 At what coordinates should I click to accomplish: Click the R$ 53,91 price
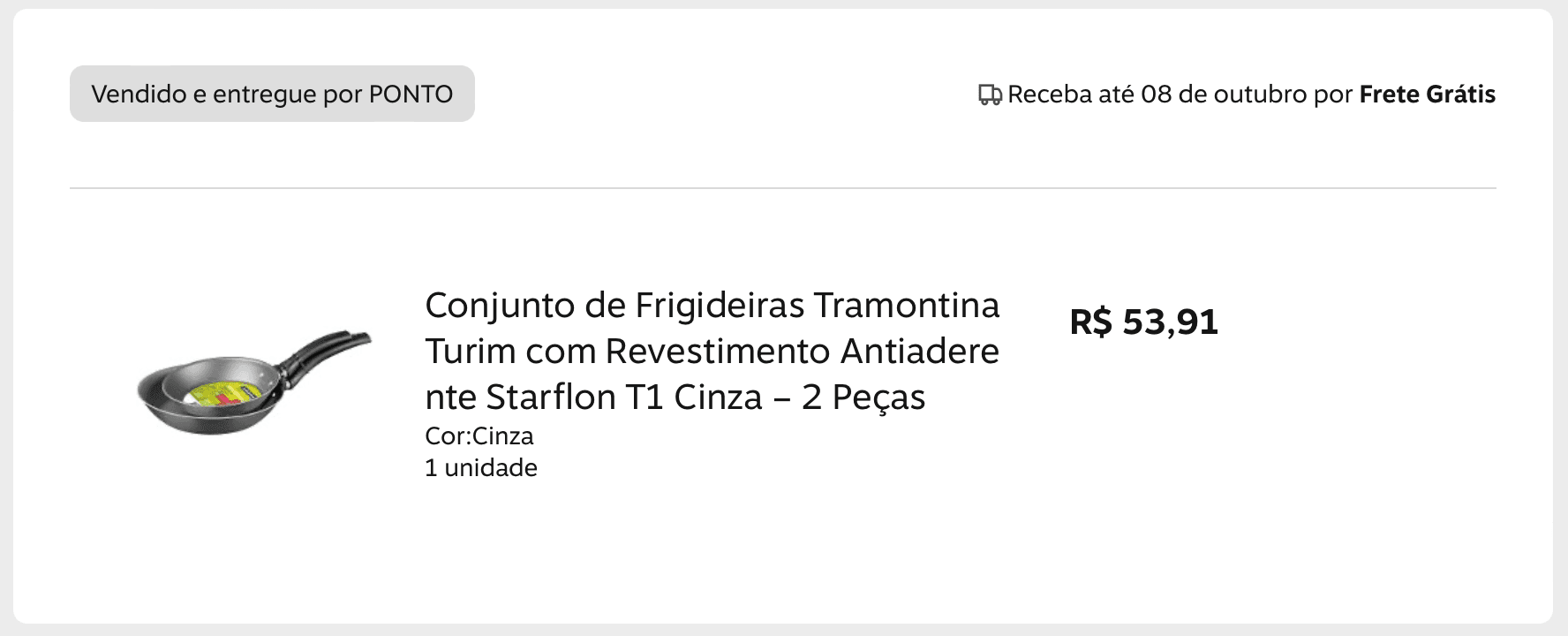coord(1143,322)
